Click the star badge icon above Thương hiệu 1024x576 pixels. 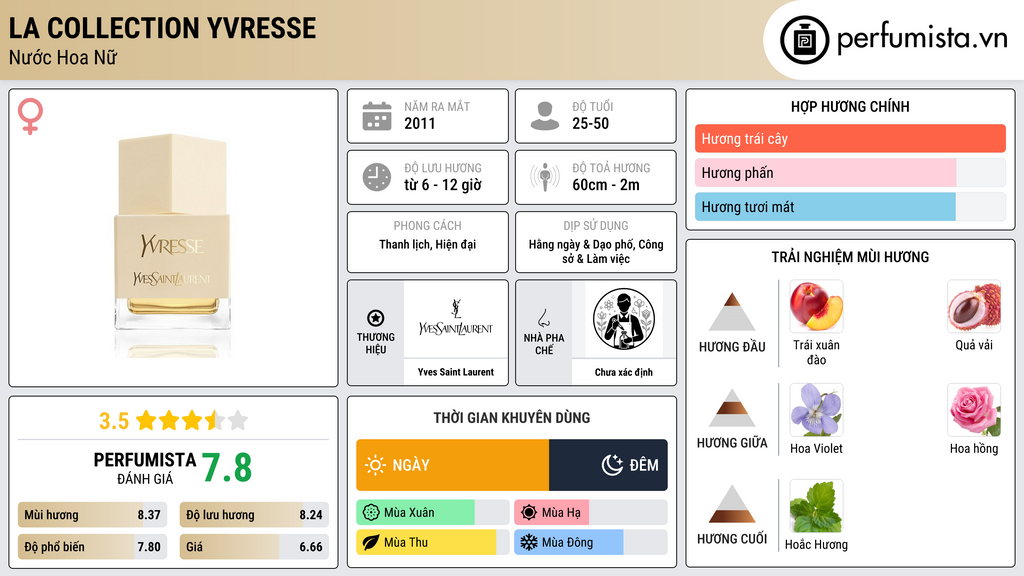(x=376, y=318)
